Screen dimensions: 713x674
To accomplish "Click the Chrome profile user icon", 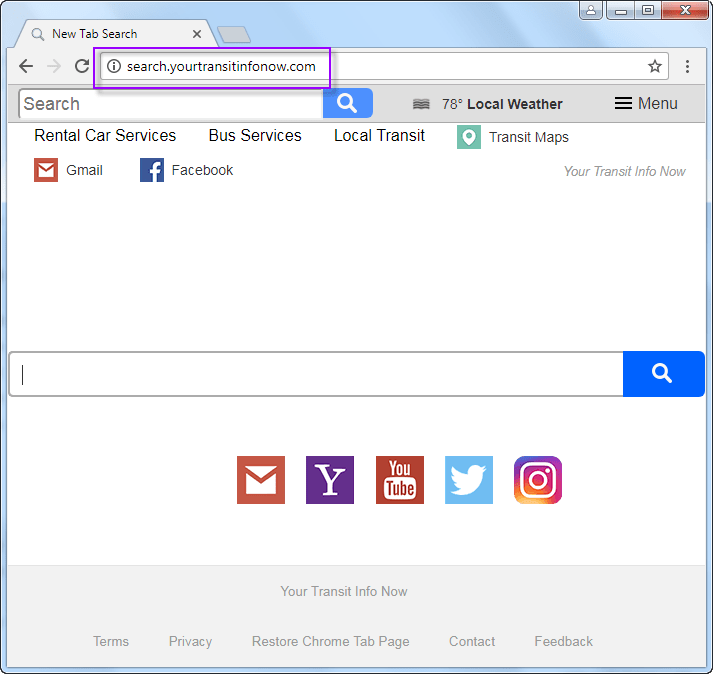I will [x=591, y=10].
